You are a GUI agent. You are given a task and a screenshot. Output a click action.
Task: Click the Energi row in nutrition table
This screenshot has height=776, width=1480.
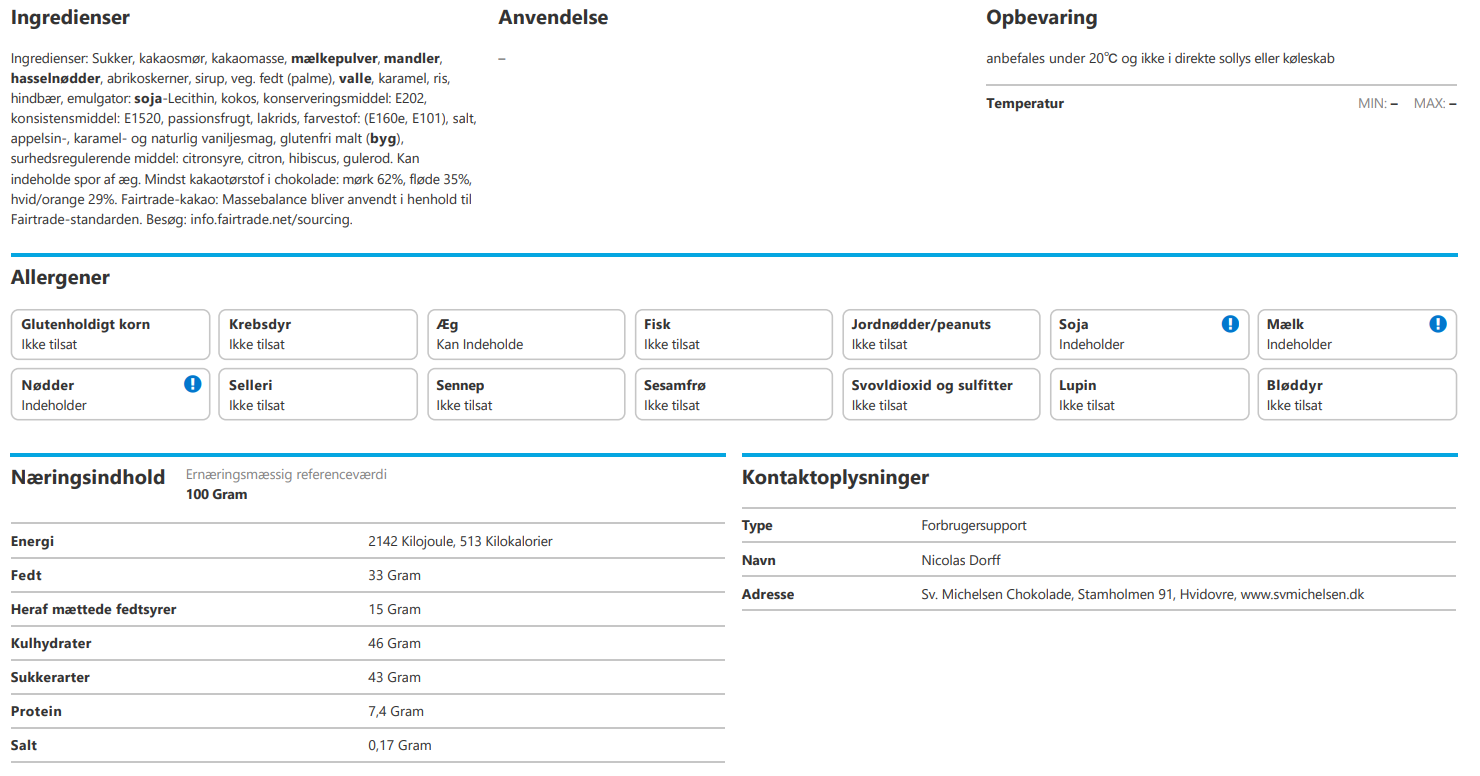point(366,541)
